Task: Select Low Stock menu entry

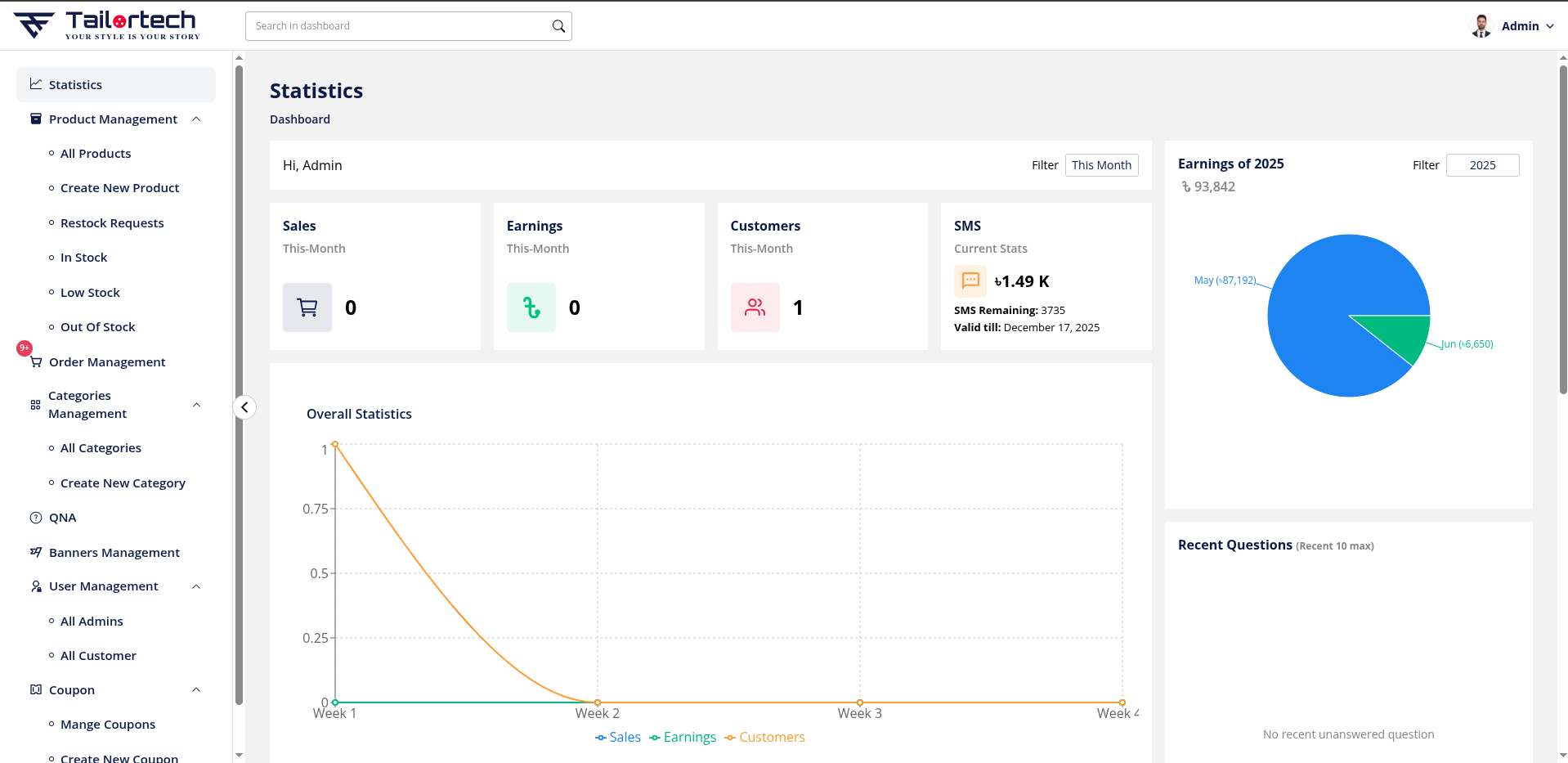Action: [90, 293]
